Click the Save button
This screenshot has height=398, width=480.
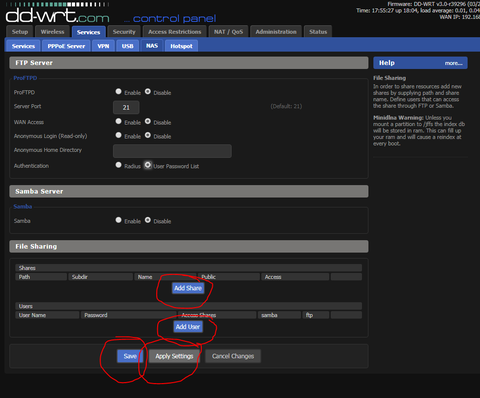(x=130, y=356)
